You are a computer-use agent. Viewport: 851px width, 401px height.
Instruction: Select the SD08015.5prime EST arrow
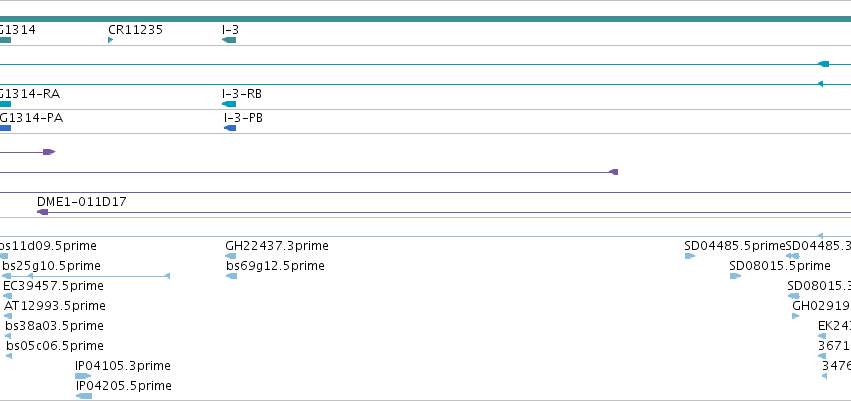[735, 276]
